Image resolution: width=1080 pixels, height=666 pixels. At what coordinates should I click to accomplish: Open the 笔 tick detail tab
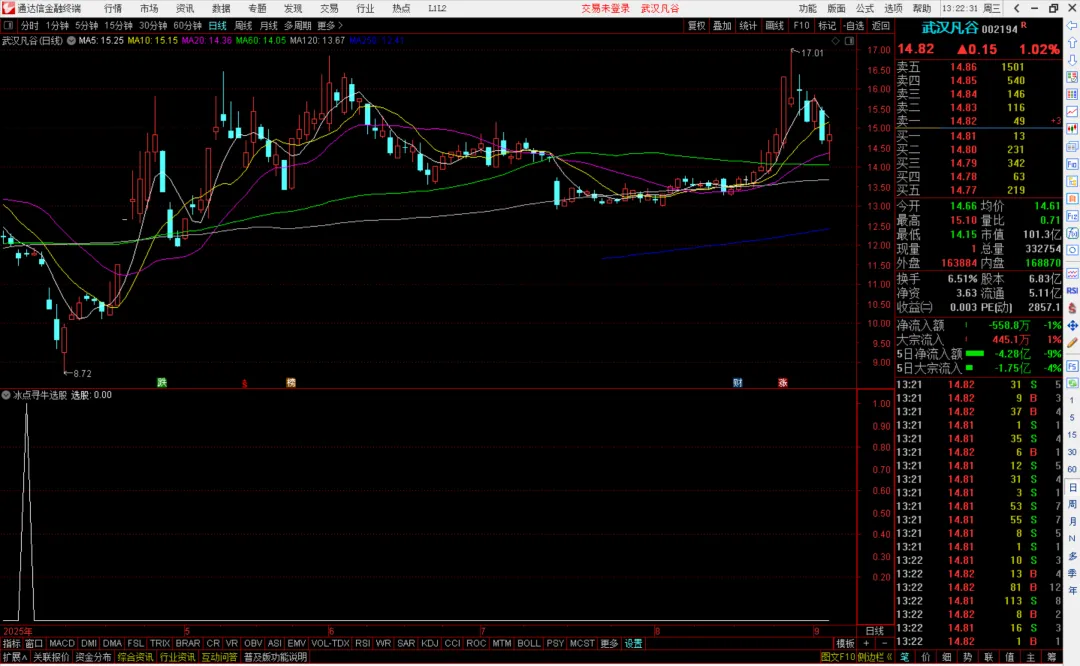[x=904, y=658]
